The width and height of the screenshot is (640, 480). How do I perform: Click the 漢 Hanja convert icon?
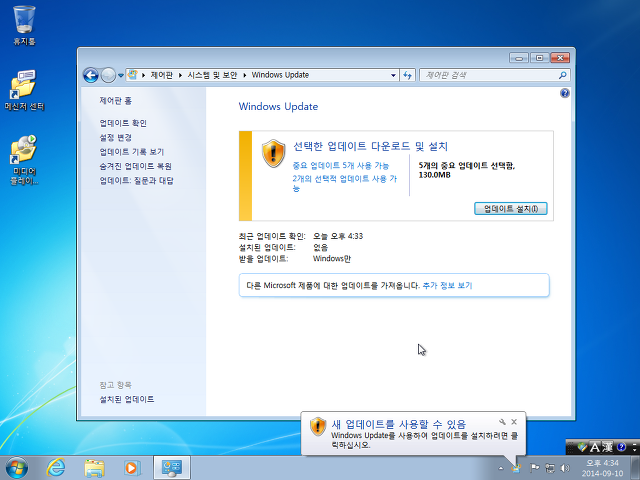pyautogui.click(x=607, y=447)
